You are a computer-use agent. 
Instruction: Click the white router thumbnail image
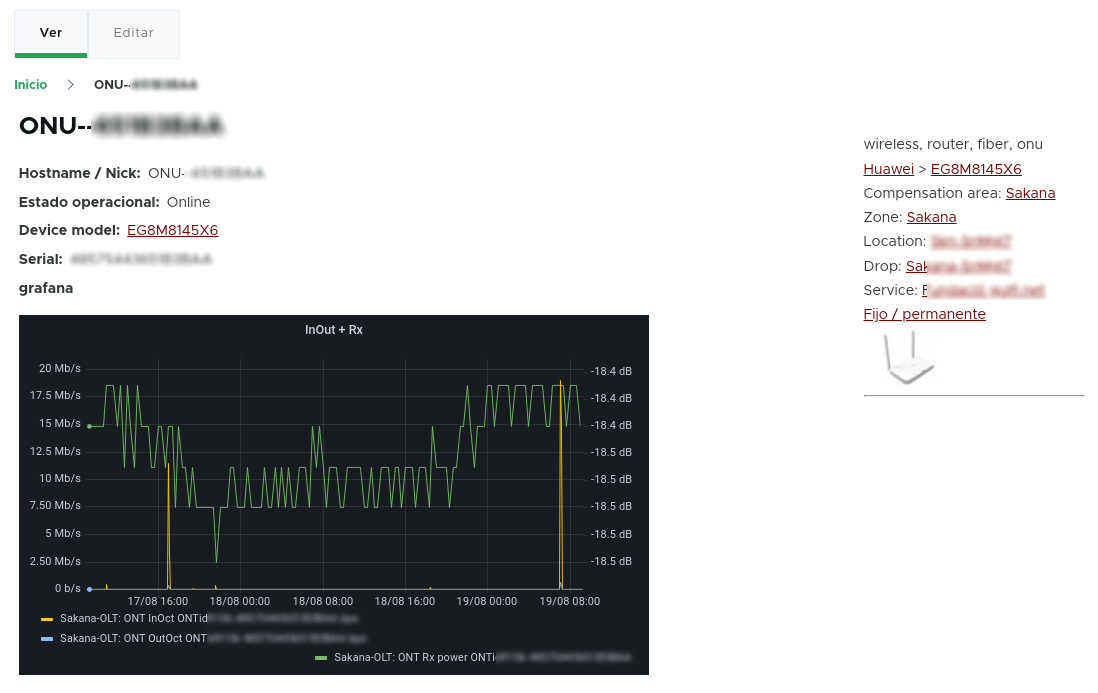tap(907, 357)
